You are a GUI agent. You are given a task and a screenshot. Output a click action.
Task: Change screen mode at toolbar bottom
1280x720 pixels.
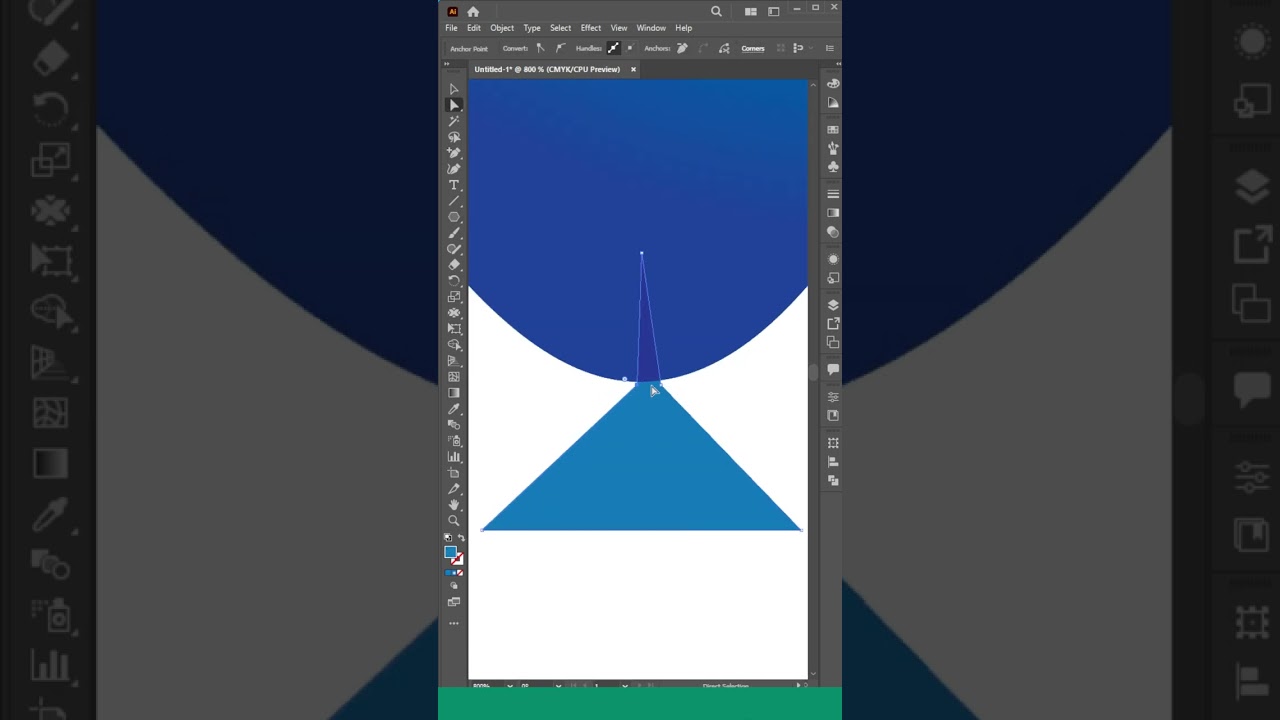pos(454,602)
